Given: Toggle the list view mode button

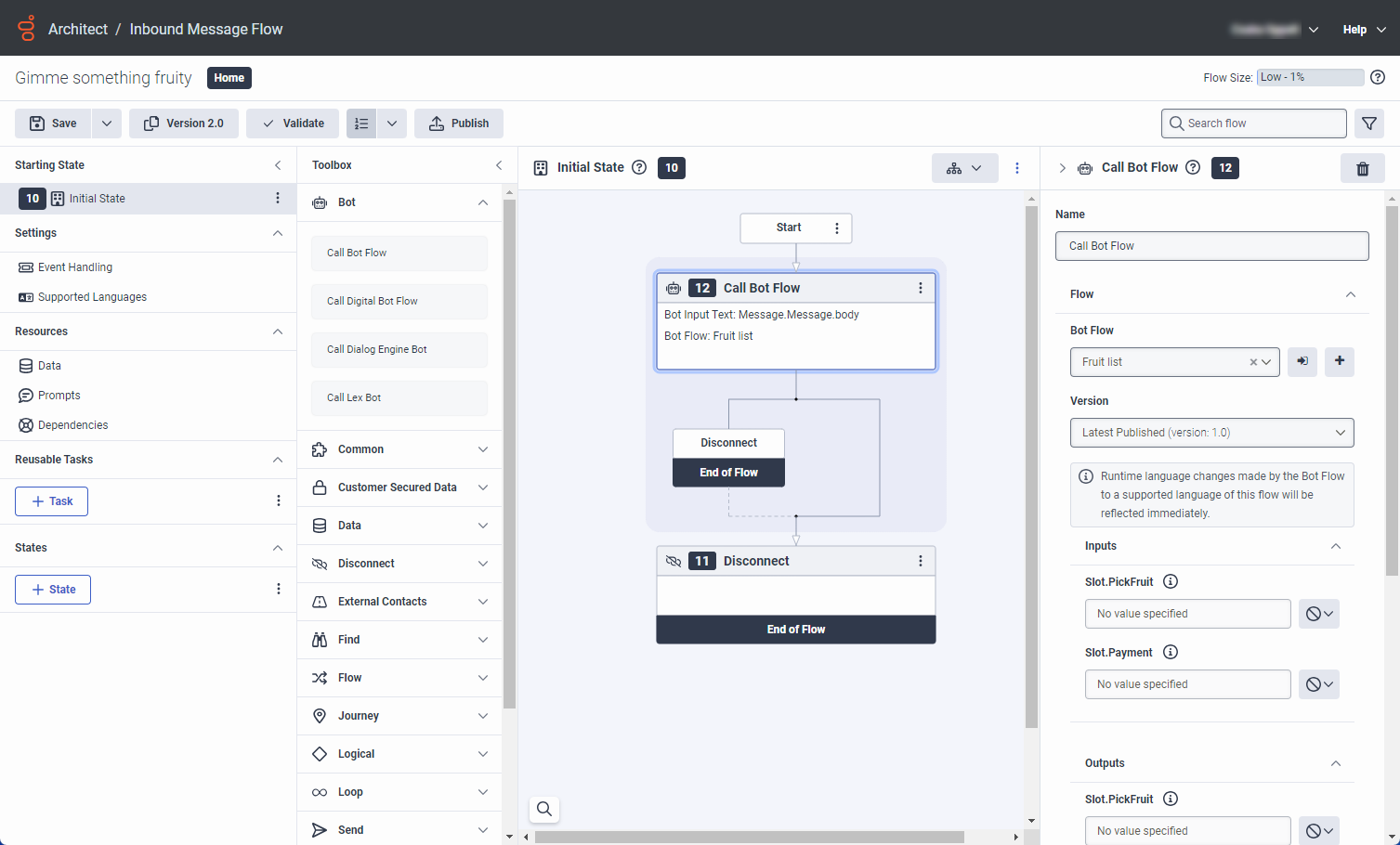Looking at the screenshot, I should (x=361, y=123).
